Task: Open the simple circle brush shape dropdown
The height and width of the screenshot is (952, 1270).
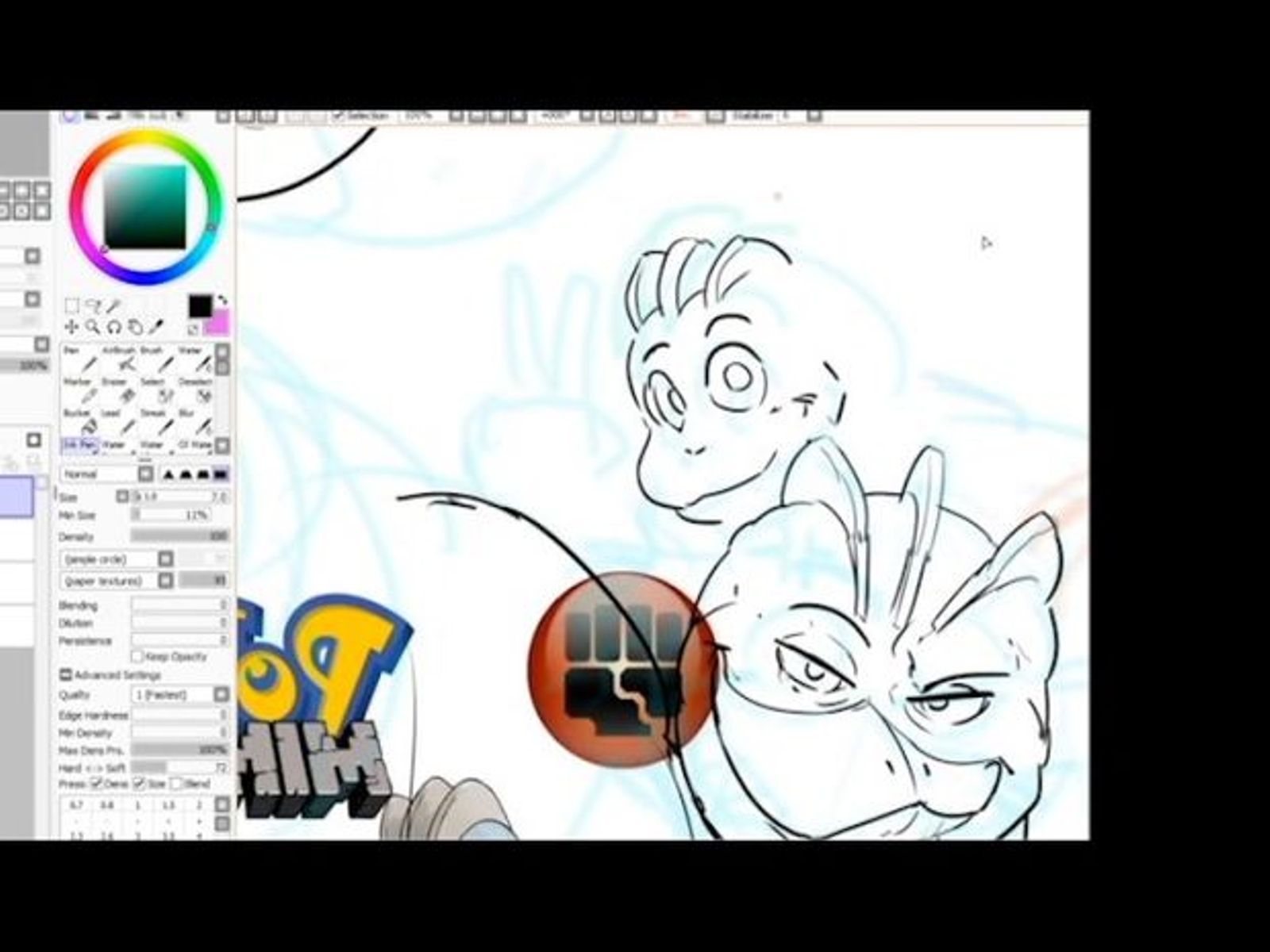Action: (117, 559)
